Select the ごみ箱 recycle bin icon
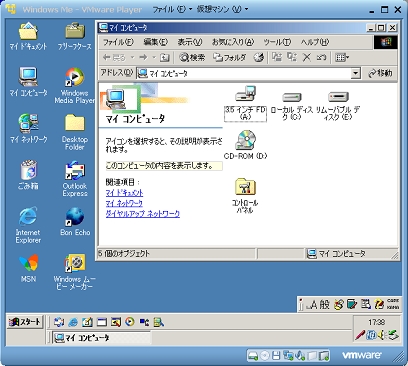The image size is (408, 366). click(28, 175)
